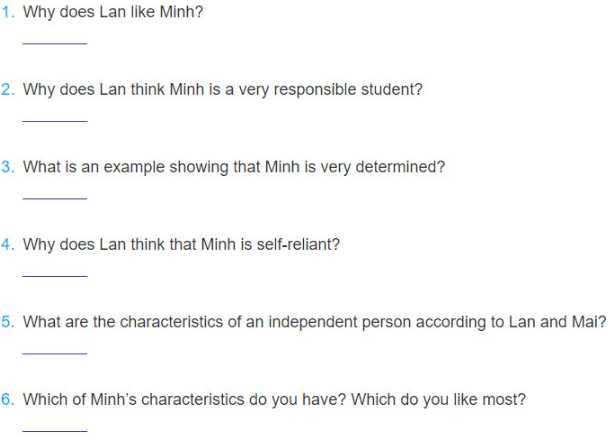Click the question about characteristics of an independent person
This screenshot has height=440, width=609.
315,322
